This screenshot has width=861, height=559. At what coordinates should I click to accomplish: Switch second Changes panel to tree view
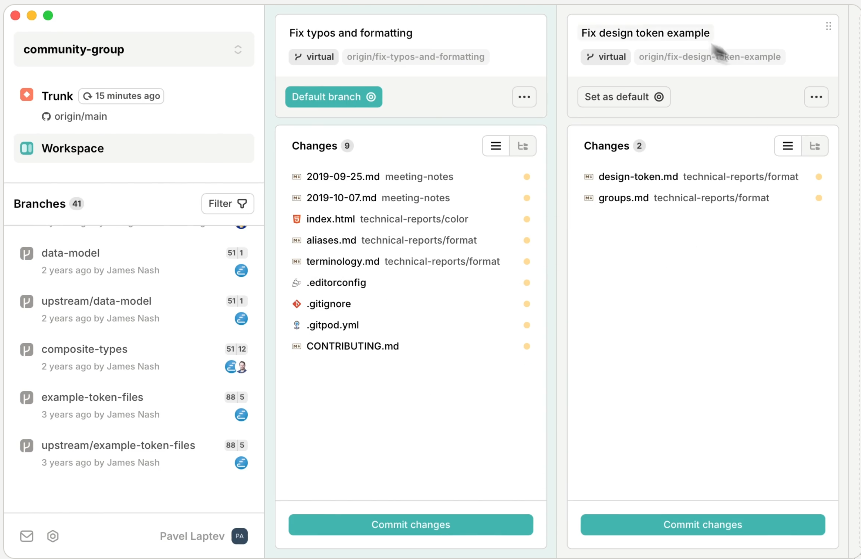point(815,146)
